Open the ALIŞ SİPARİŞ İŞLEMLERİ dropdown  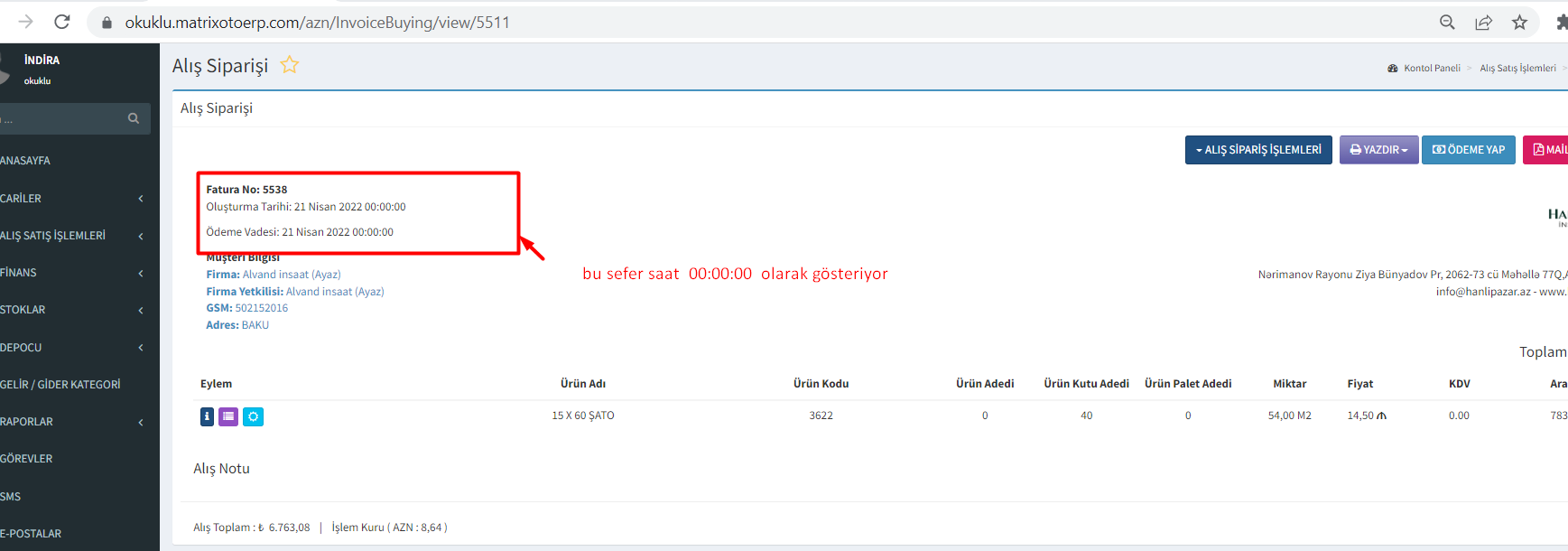click(1257, 150)
